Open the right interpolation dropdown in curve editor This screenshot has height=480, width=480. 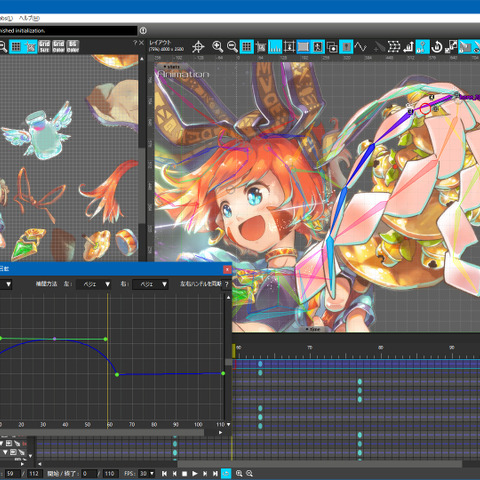coord(150,284)
